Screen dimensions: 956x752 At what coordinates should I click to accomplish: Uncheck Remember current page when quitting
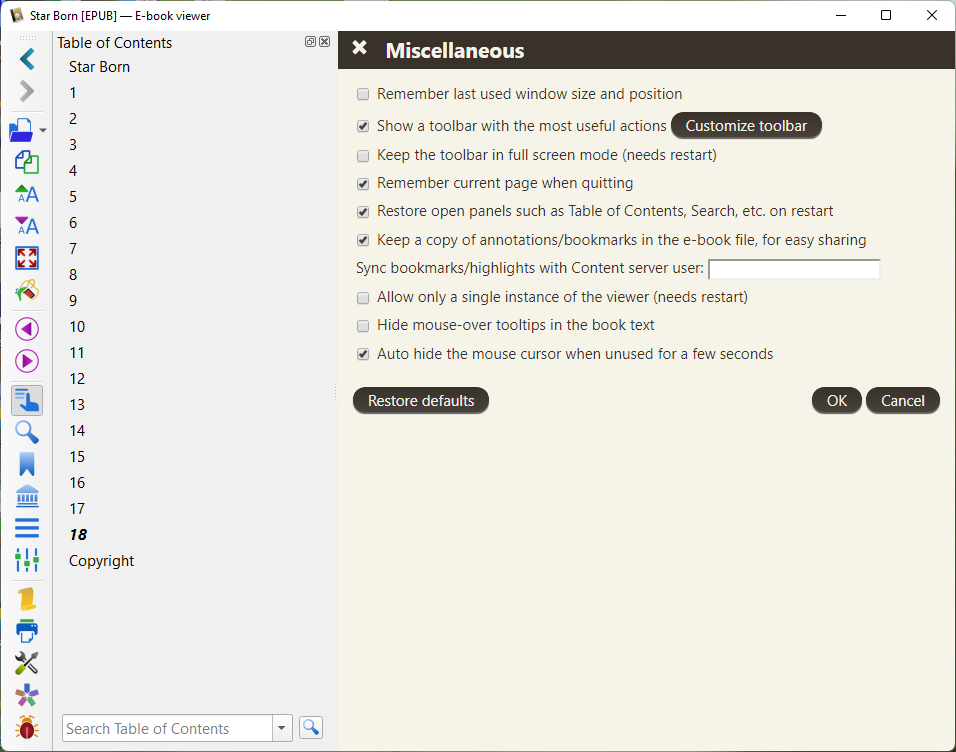tap(363, 184)
